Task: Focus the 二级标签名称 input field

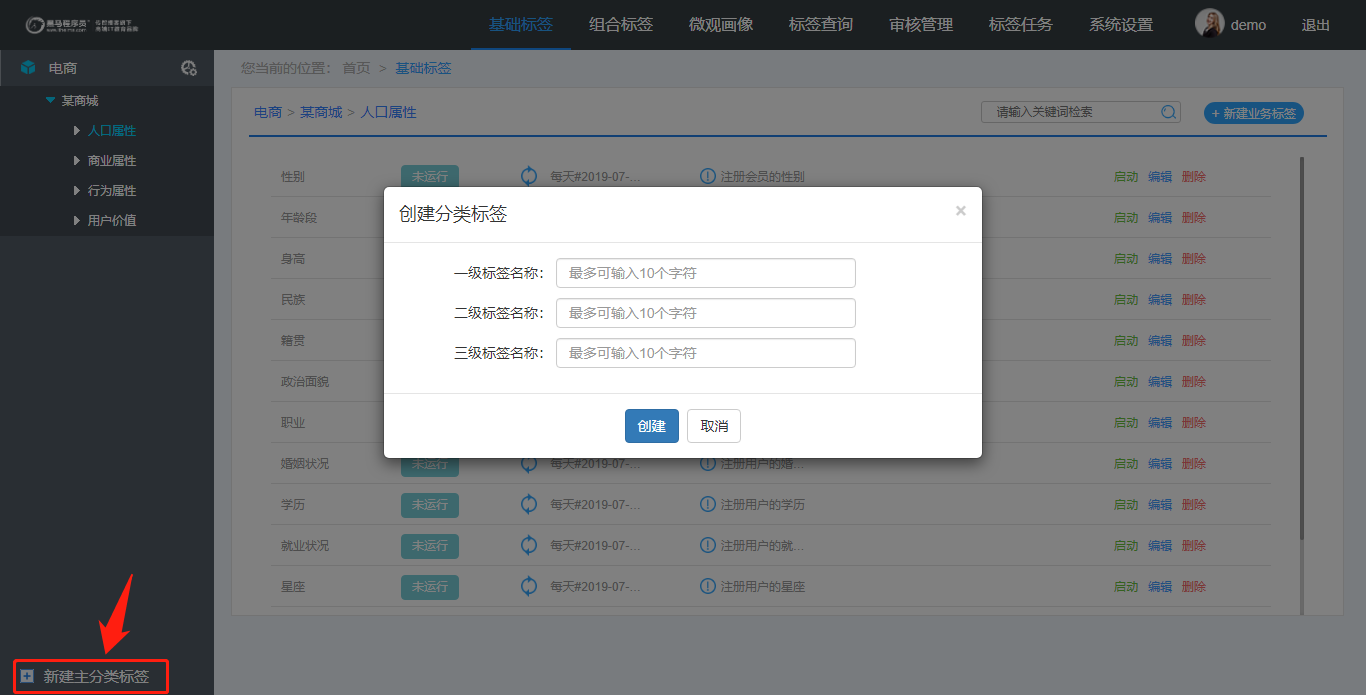Action: pos(706,313)
